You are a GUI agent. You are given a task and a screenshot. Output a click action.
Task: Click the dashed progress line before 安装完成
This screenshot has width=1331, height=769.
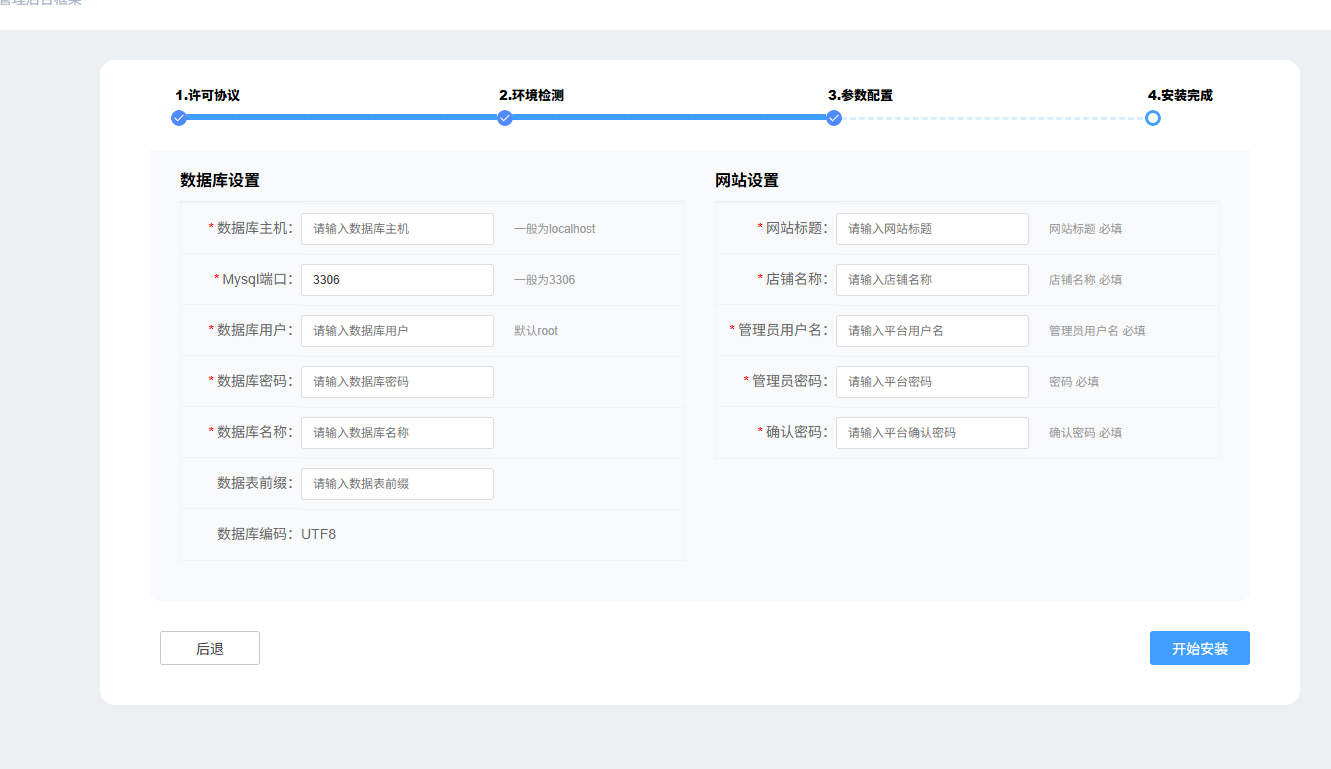point(993,118)
